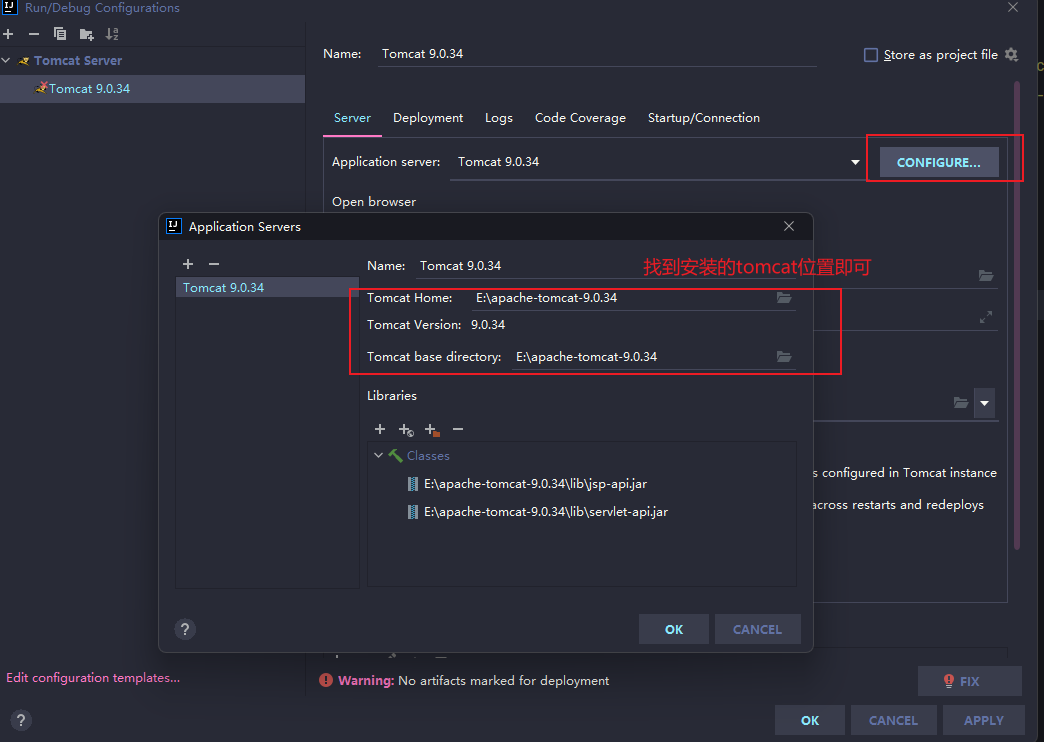Collapse the Tomcat Server tree node
Viewport: 1044px width, 742px height.
[6, 61]
